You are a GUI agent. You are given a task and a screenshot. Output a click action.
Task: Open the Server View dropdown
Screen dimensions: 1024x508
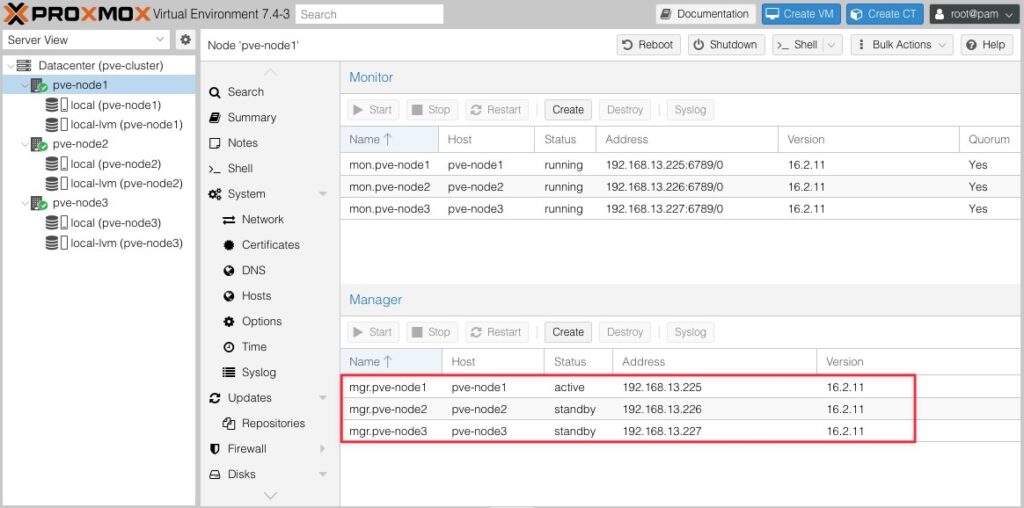click(x=86, y=40)
